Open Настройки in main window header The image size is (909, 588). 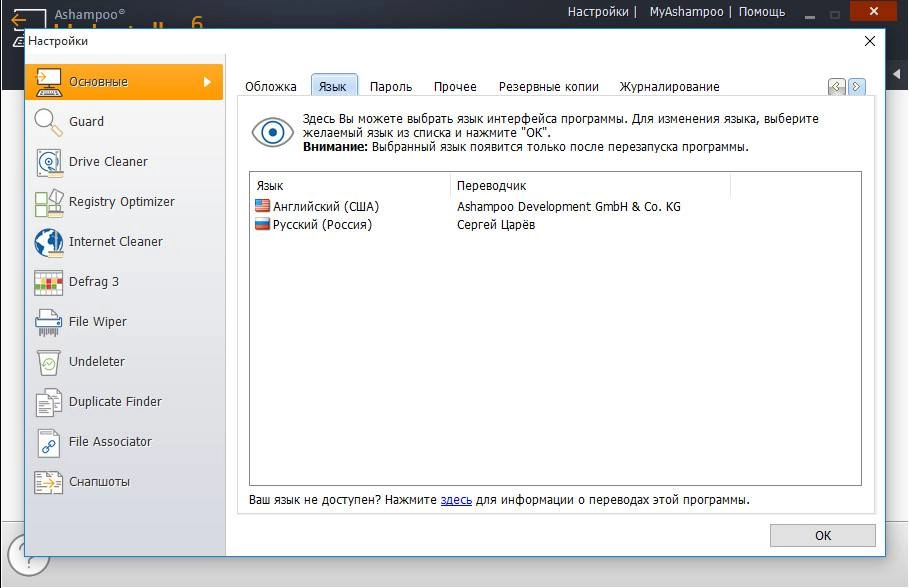[598, 12]
